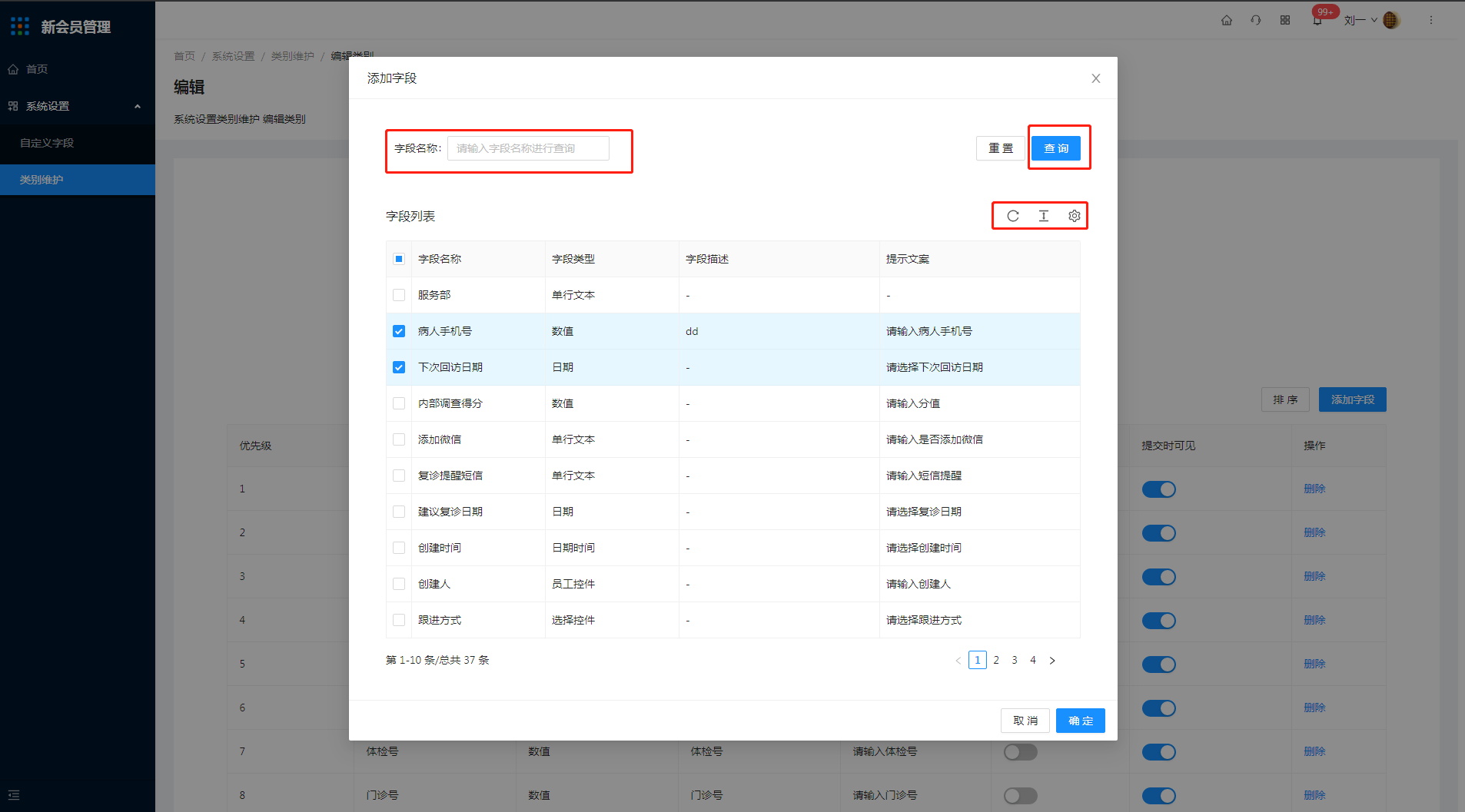Toggle select-all checkbox in table header
Screen dimensions: 1465x812
point(399,259)
